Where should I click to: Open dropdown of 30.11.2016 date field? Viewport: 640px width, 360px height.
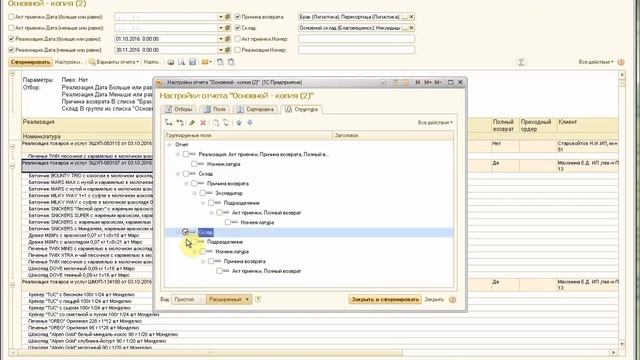click(x=220, y=50)
